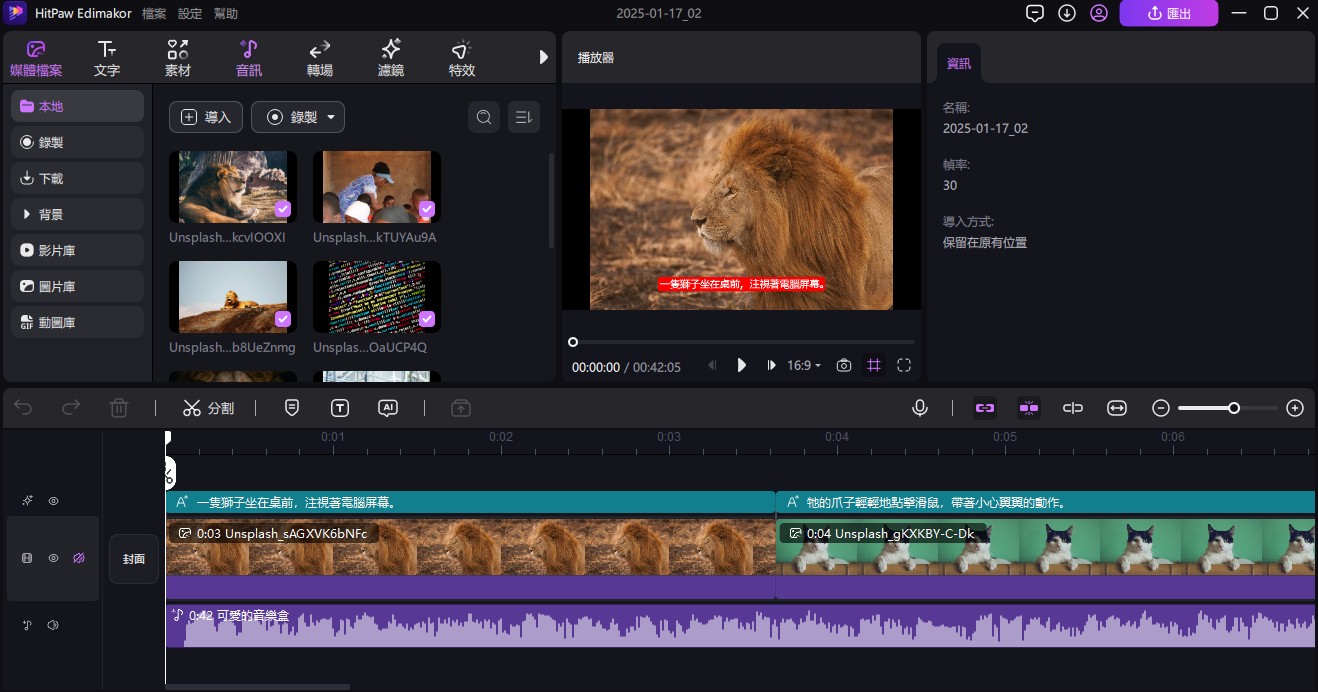Screen dimensions: 1318x692
Task: Open the AI subtitle tool in timeline toolbar
Action: click(x=388, y=408)
